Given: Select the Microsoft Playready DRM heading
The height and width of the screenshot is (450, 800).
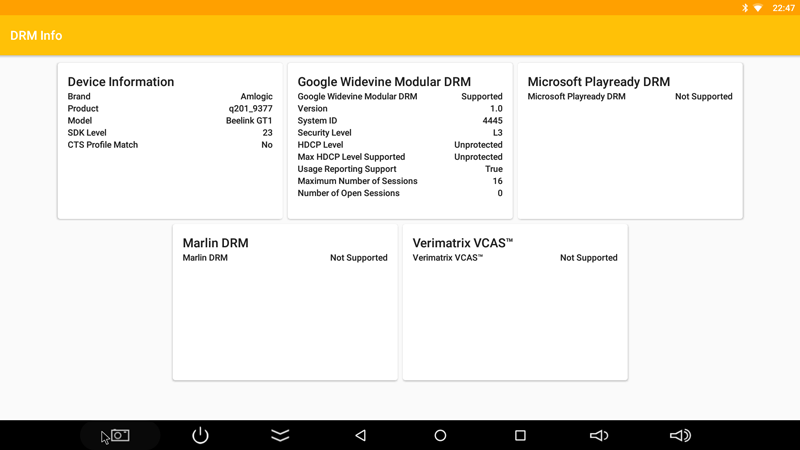Looking at the screenshot, I should 598,82.
